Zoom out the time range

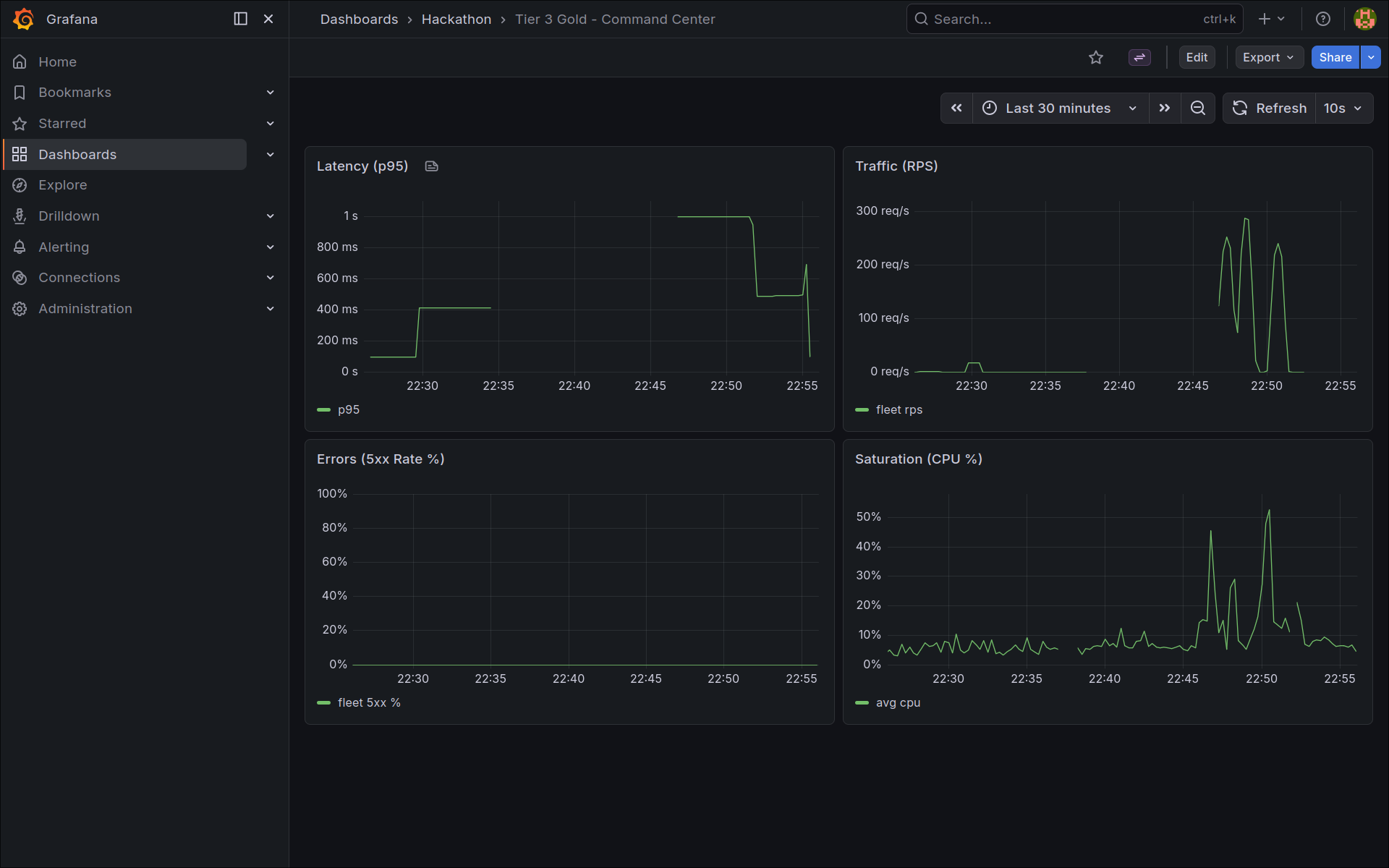pos(1198,109)
